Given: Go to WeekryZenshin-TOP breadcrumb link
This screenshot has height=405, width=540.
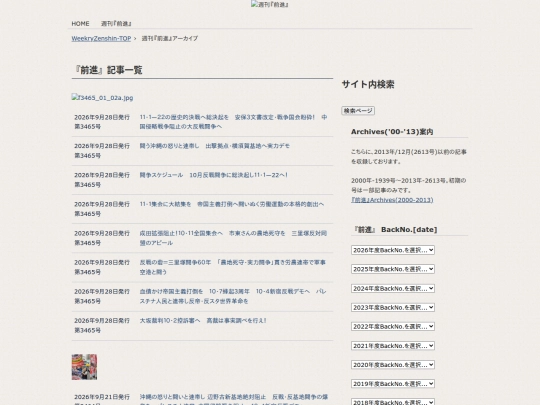Looking at the screenshot, I should coord(101,38).
